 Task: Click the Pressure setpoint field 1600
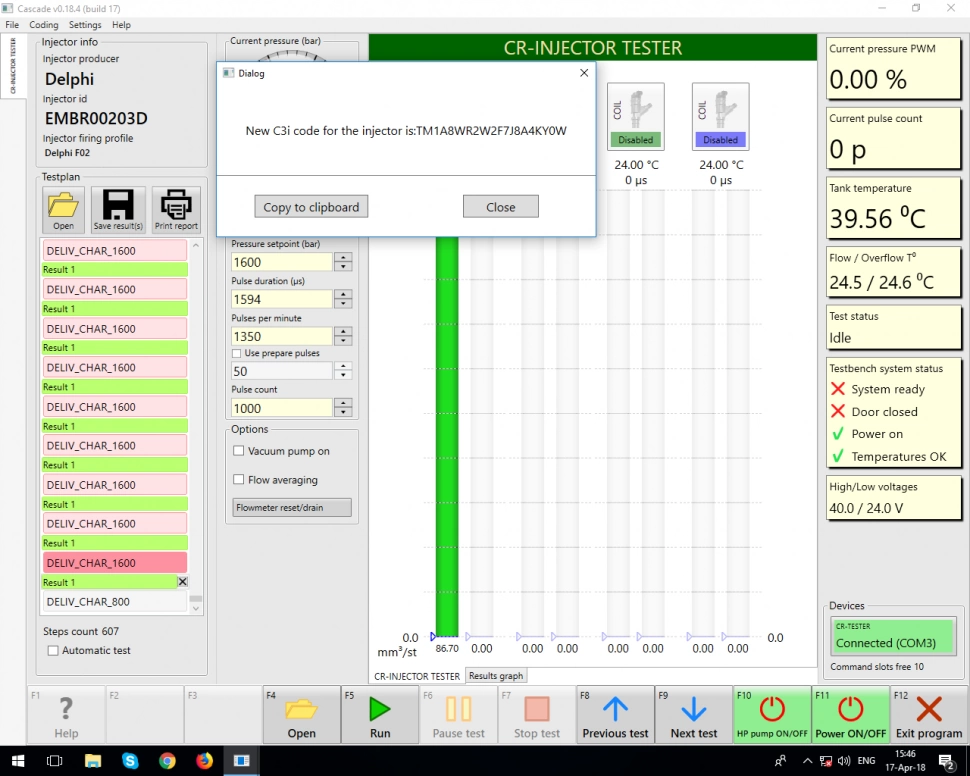281,262
